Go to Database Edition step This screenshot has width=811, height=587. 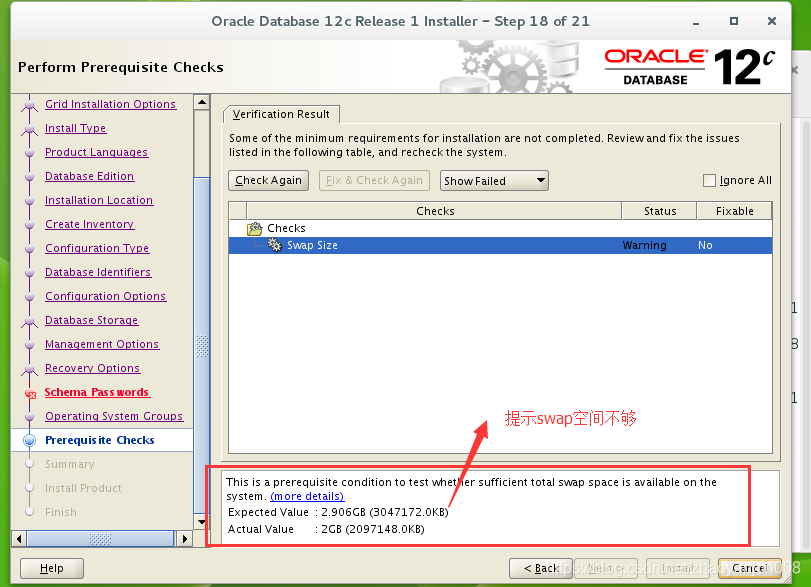pos(89,176)
